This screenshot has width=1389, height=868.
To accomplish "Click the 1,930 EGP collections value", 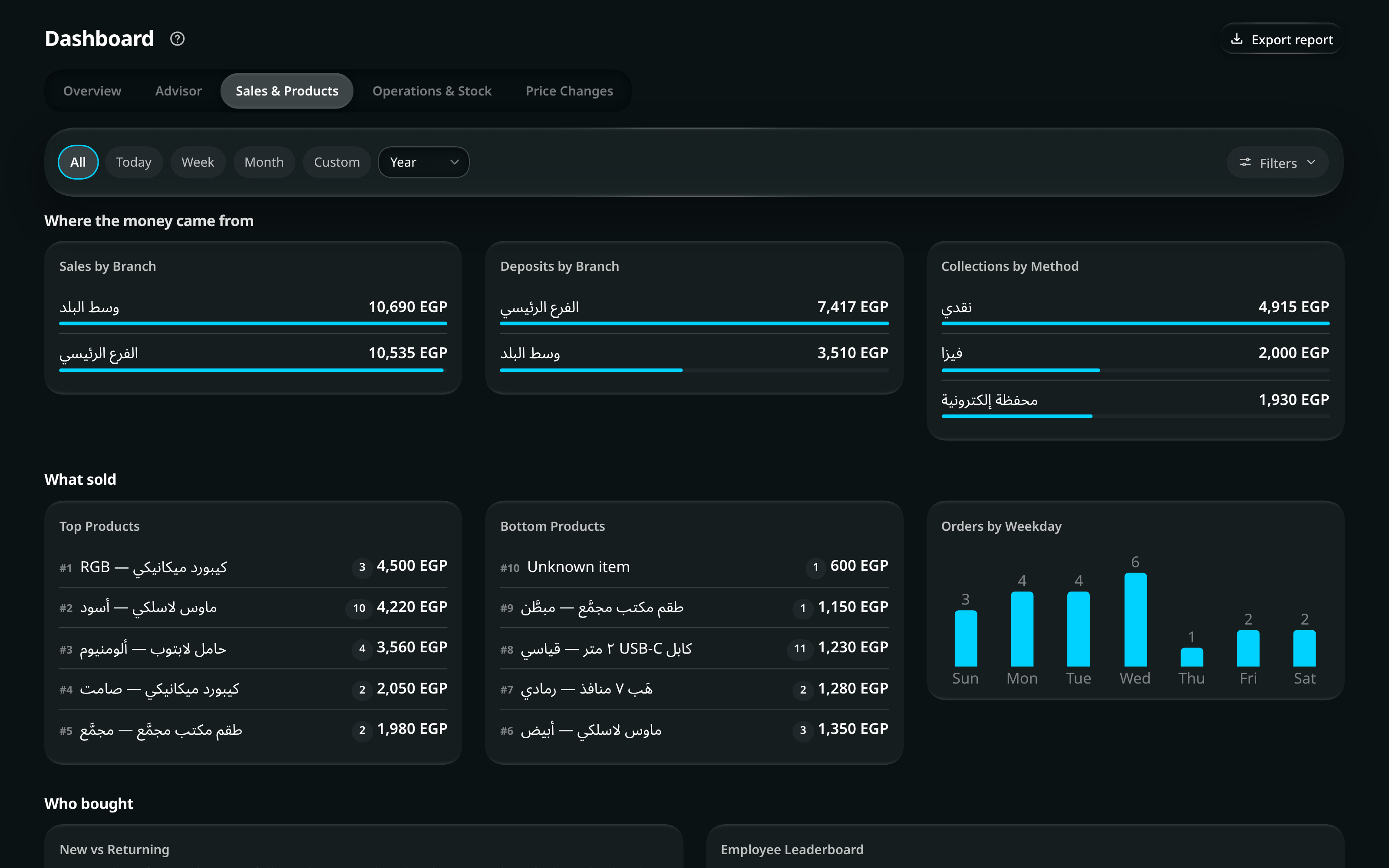I will (1293, 400).
